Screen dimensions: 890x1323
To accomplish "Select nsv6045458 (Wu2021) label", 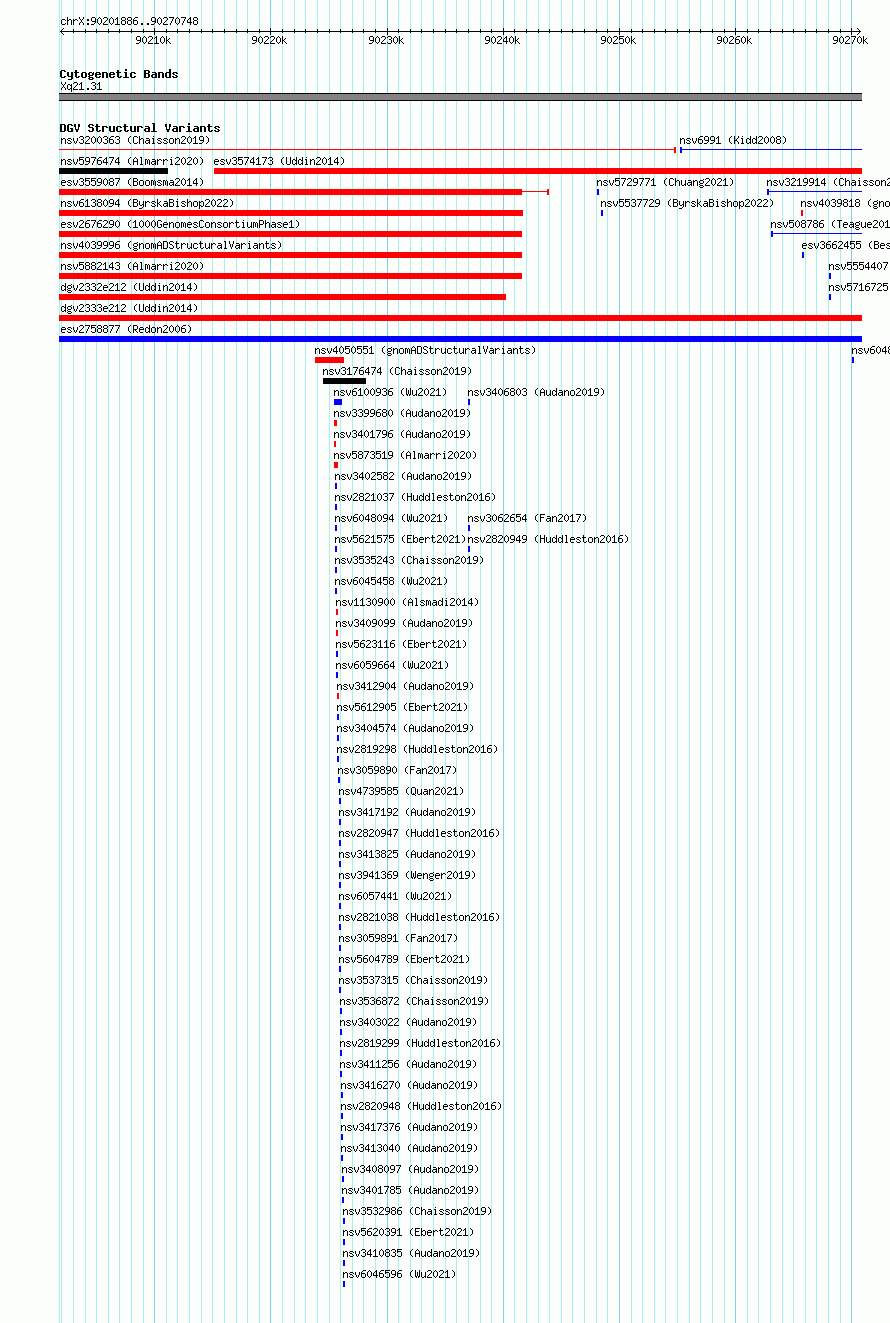I will tap(392, 581).
